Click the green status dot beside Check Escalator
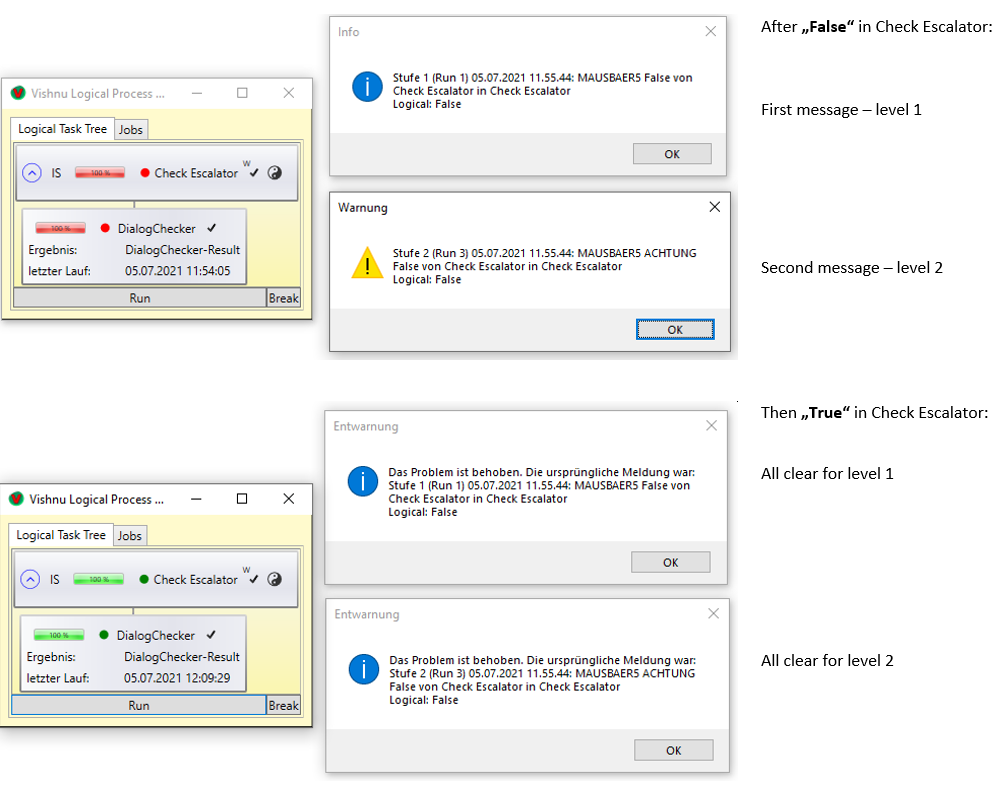 pyautogui.click(x=143, y=579)
